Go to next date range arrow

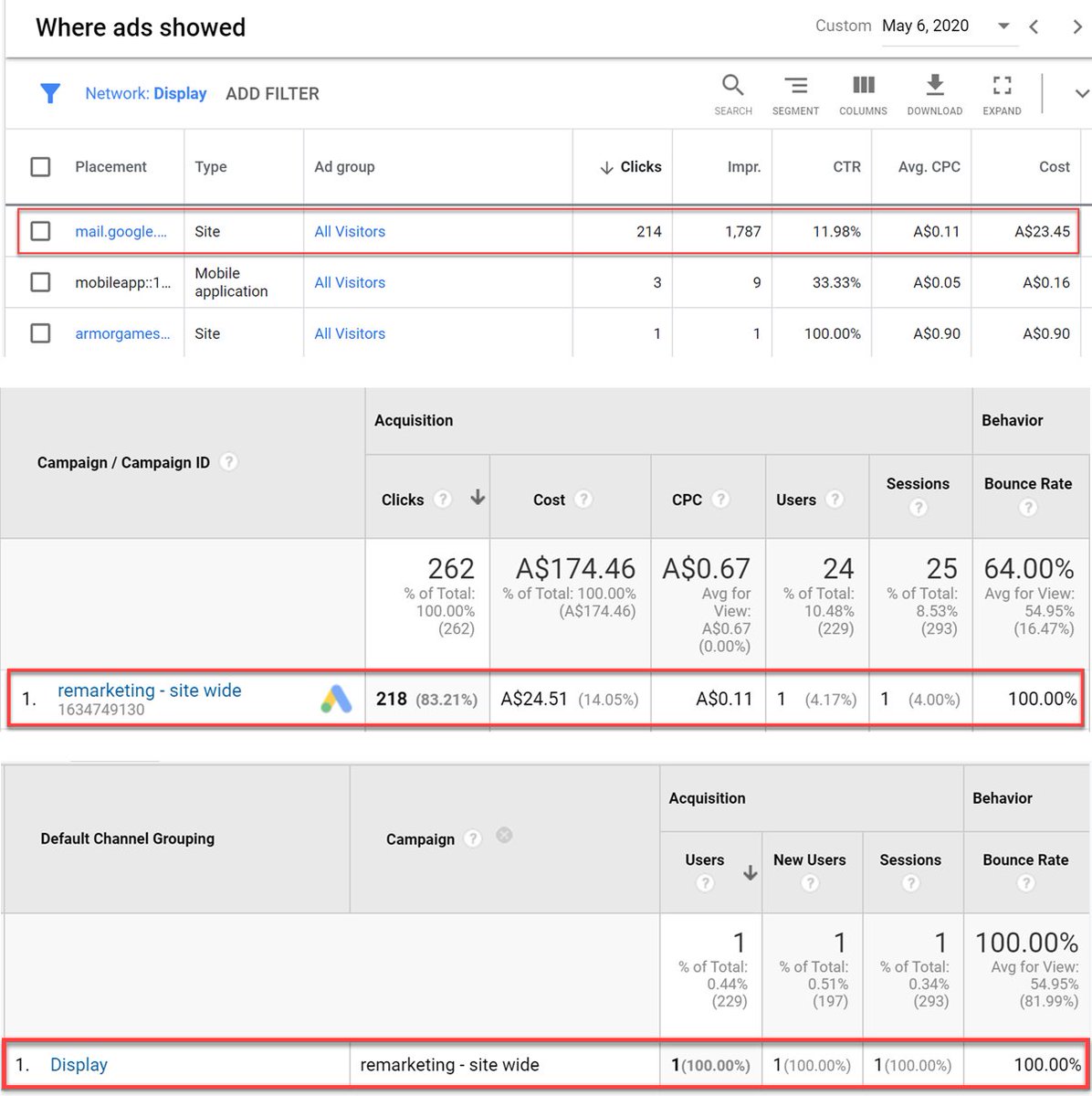coord(1077,26)
